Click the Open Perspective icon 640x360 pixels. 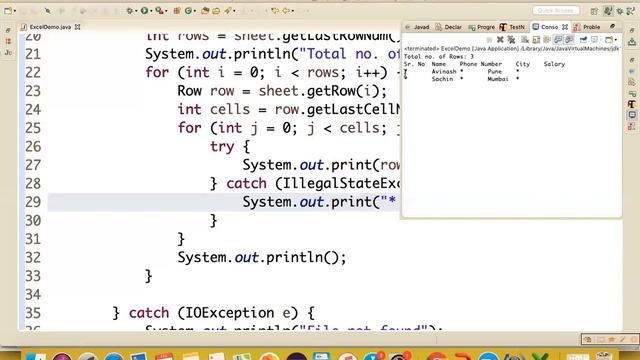tap(594, 11)
